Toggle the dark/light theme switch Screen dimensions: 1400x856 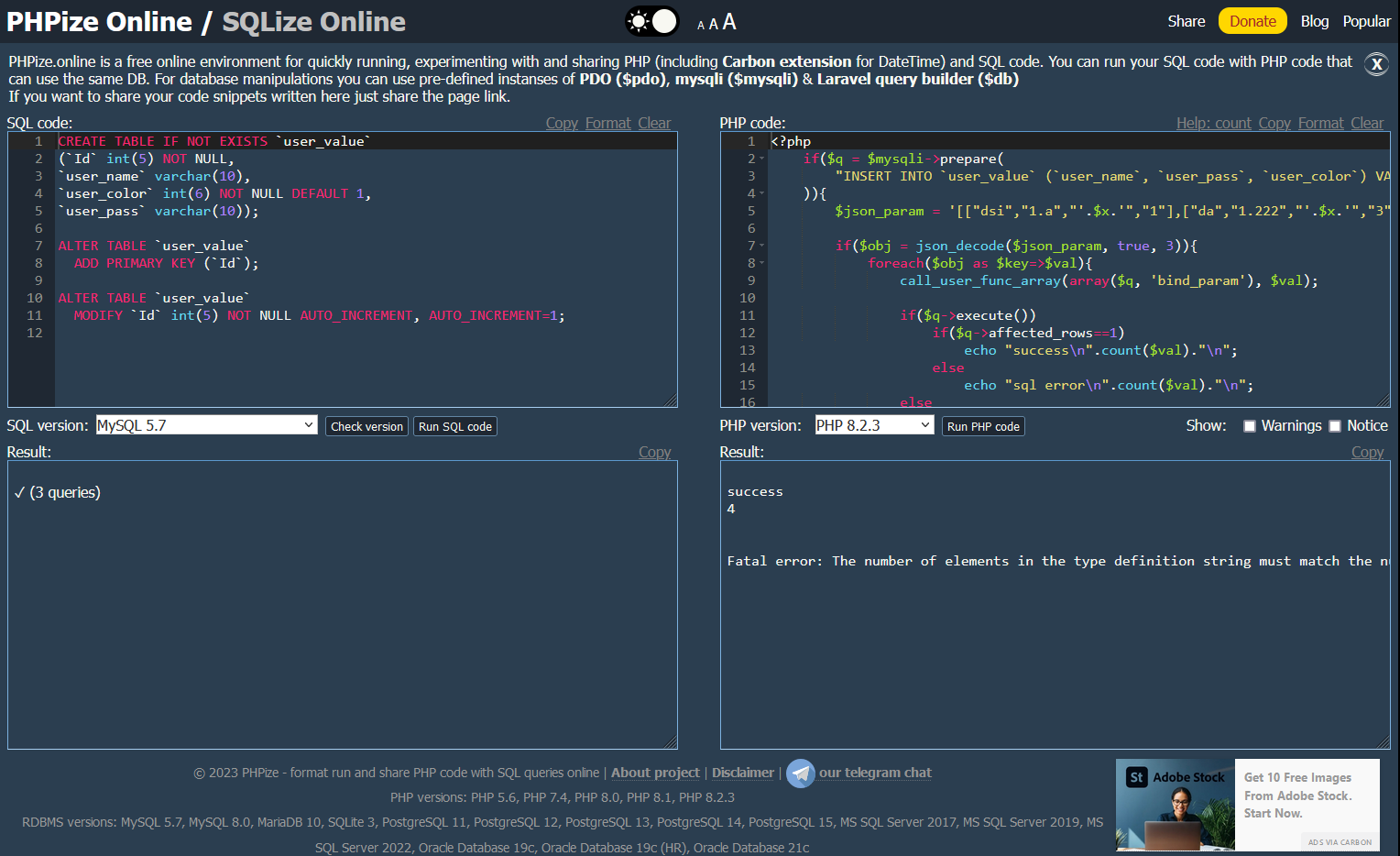tap(652, 21)
